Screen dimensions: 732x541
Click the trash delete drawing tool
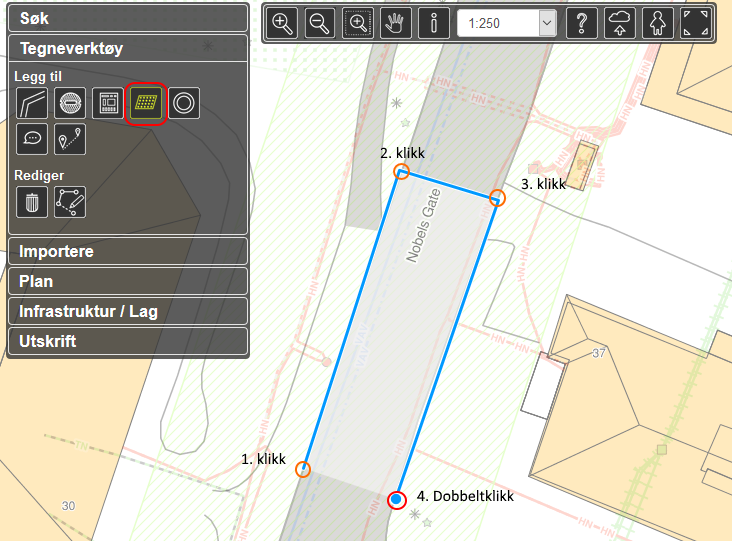pyautogui.click(x=32, y=202)
